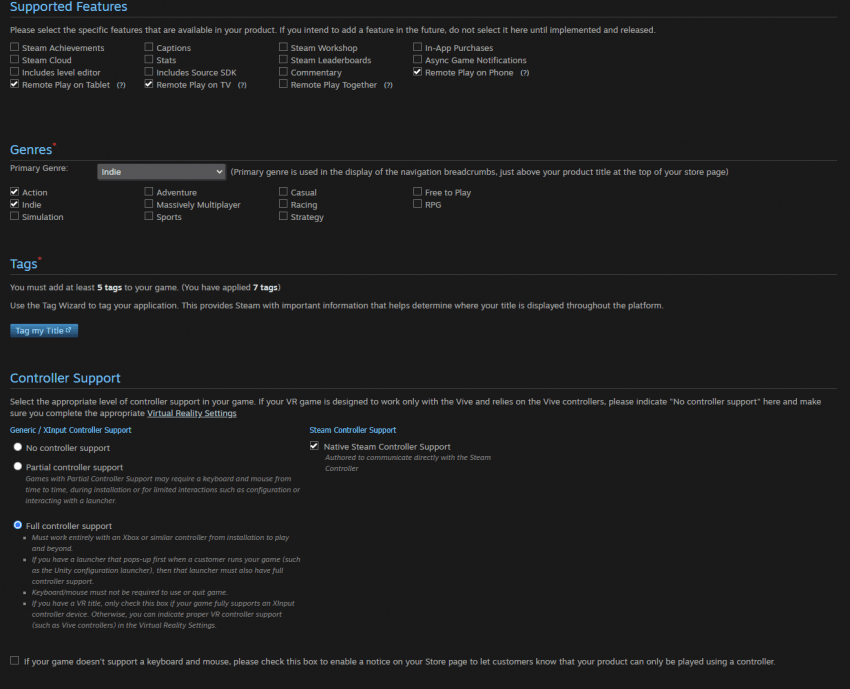Open the Virtual Reality Settings link
This screenshot has height=689, width=850.
[192, 414]
